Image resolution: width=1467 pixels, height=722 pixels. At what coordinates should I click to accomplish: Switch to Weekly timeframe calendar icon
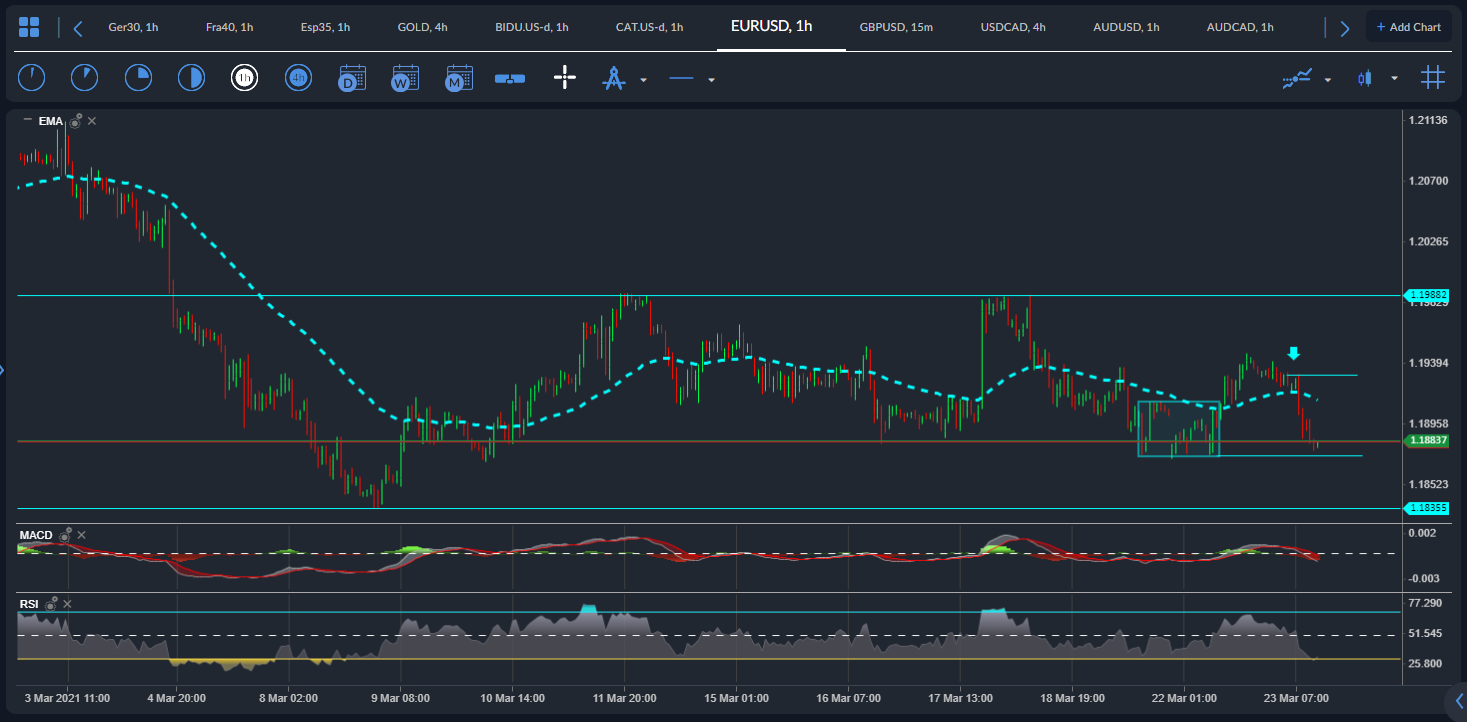(405, 77)
